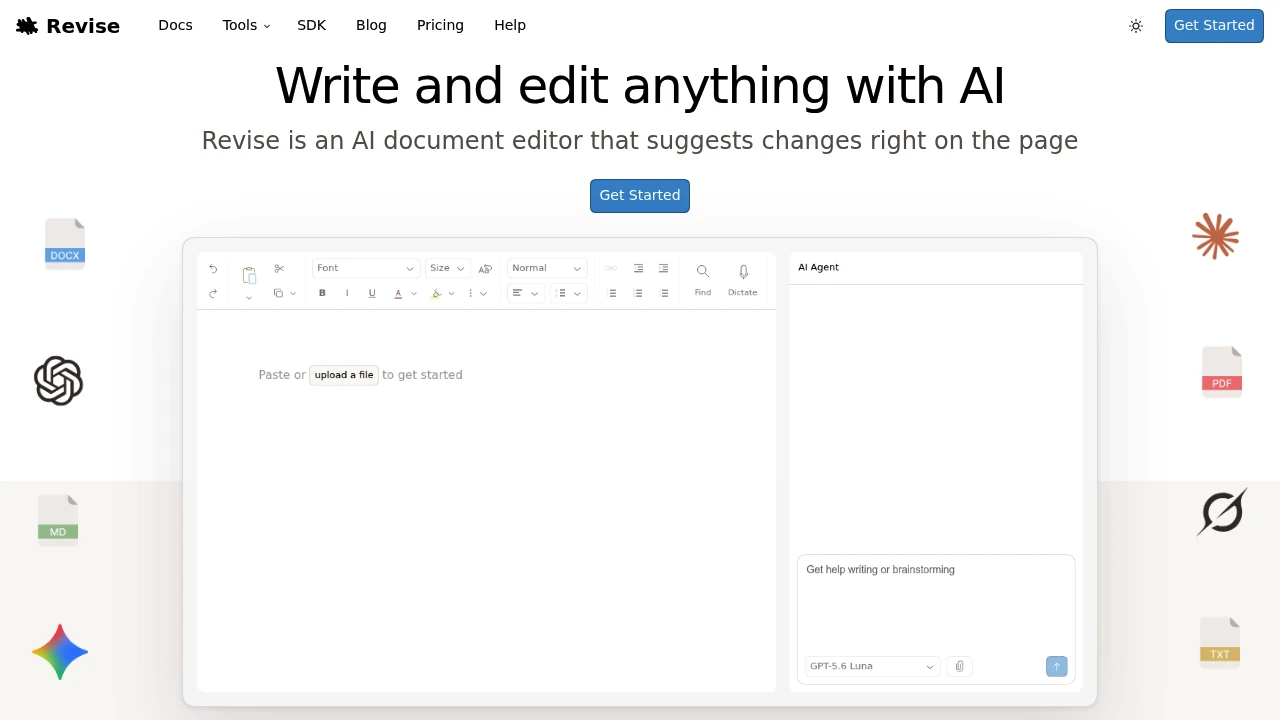Viewport: 1280px width, 720px height.
Task: Click the Revise logo in header
Action: [68, 26]
